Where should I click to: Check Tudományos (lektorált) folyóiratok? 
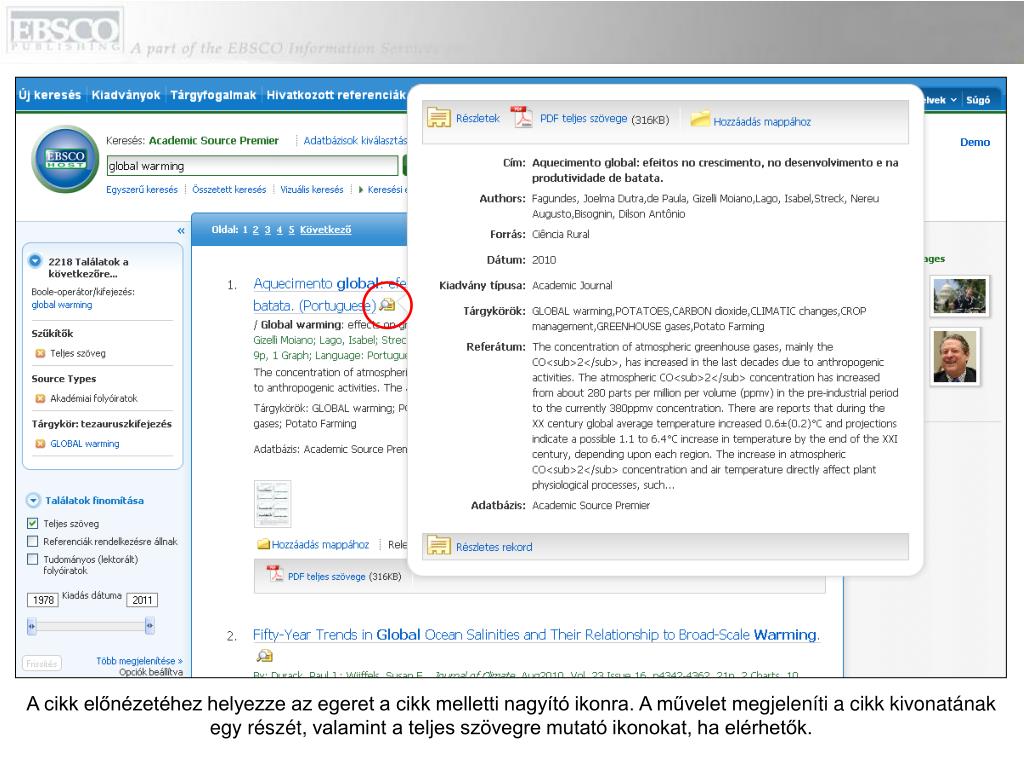[33, 559]
